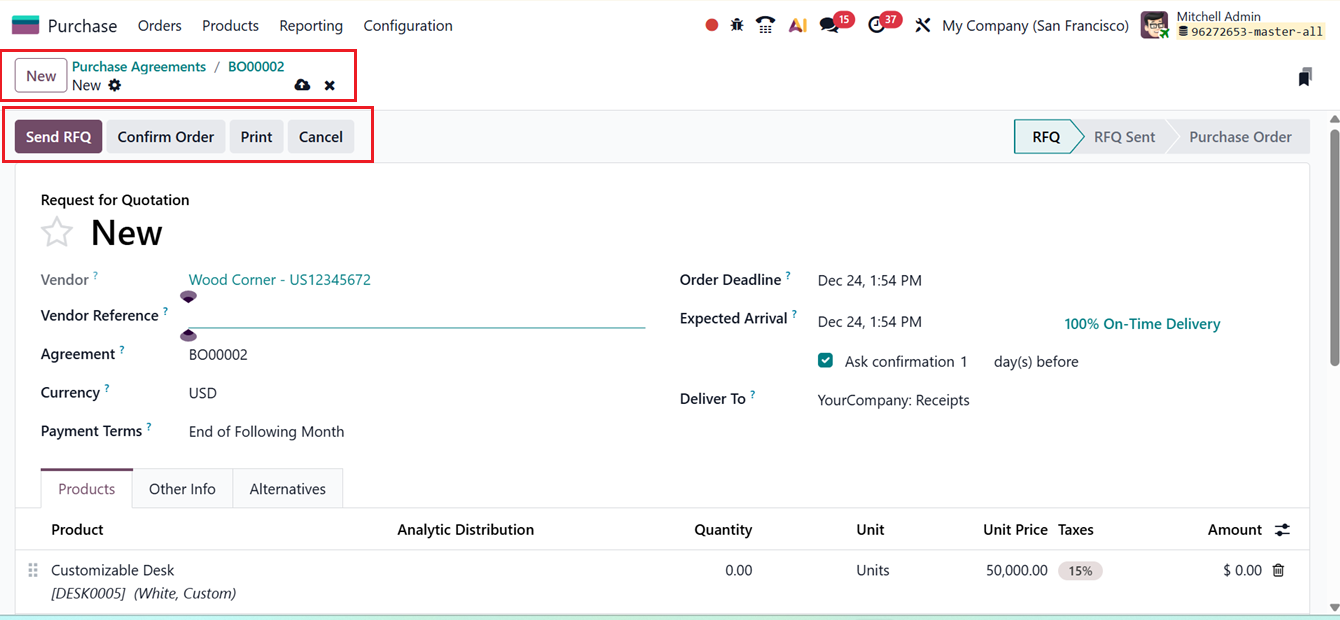Star the quotation as favorite
This screenshot has width=1340, height=620.
click(x=57, y=231)
